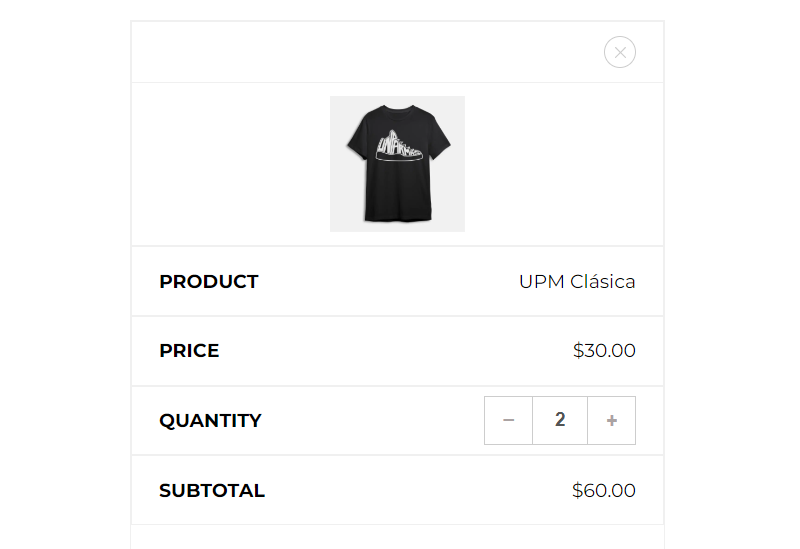Image resolution: width=800 pixels, height=549 pixels.
Task: Click blank space right of product thumbnail
Action: (565, 164)
